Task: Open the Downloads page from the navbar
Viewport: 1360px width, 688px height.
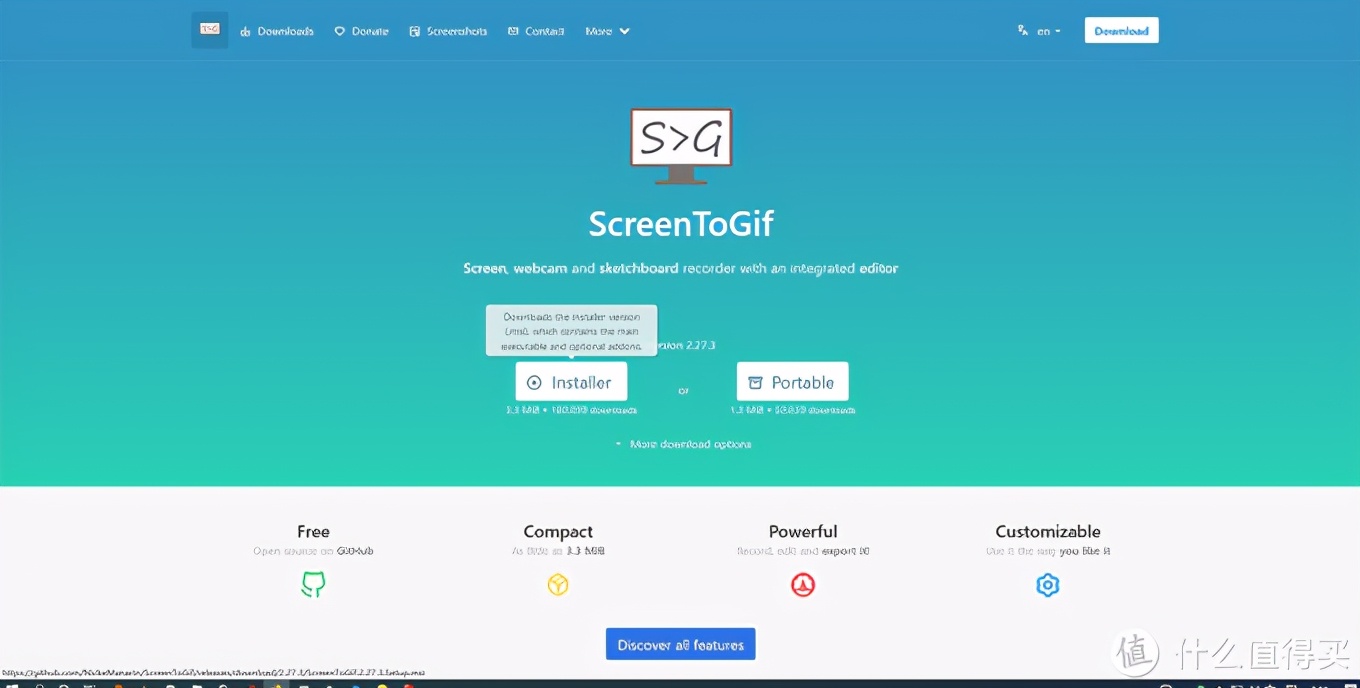Action: click(277, 31)
